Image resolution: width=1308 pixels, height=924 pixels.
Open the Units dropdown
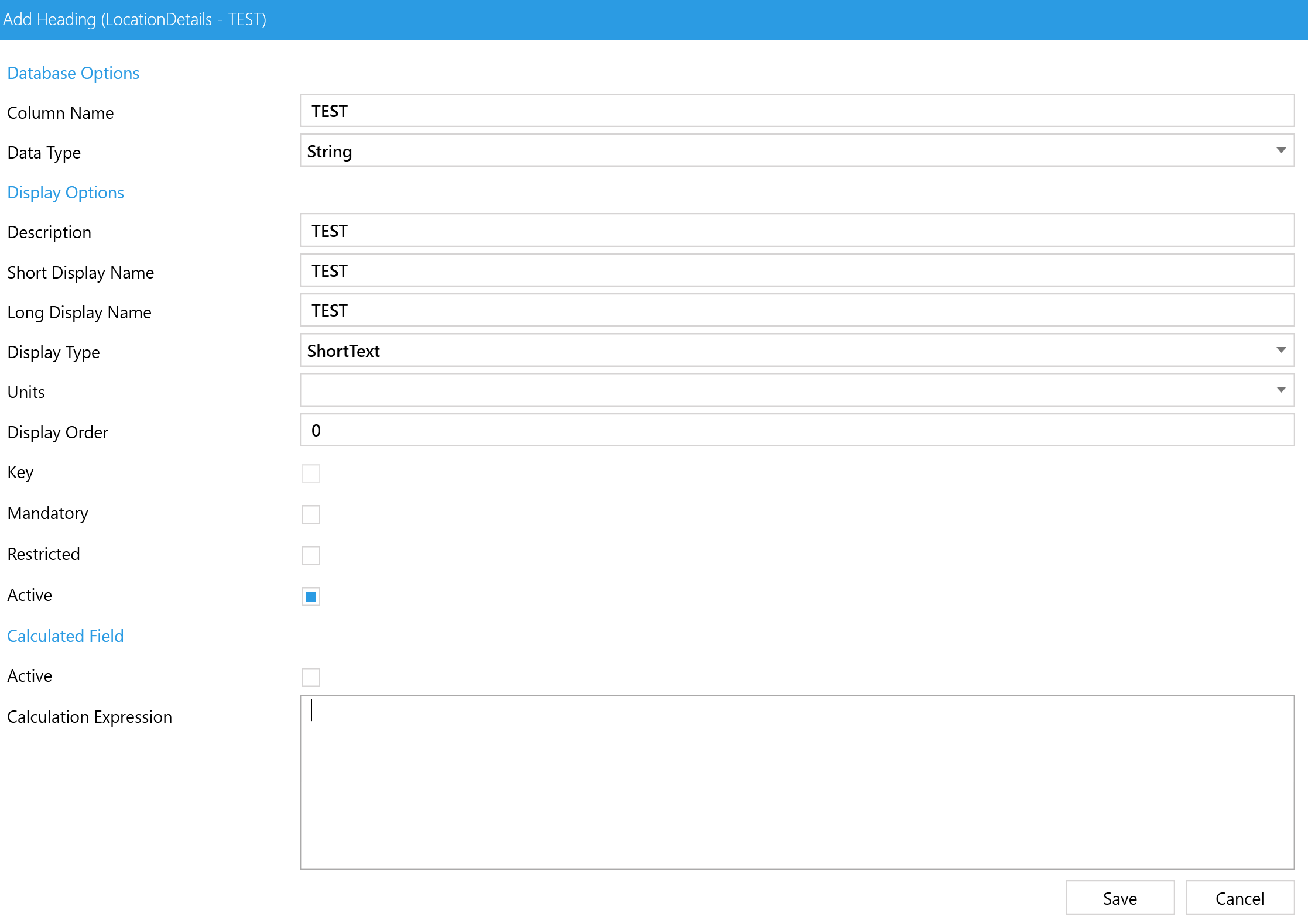tap(796, 390)
